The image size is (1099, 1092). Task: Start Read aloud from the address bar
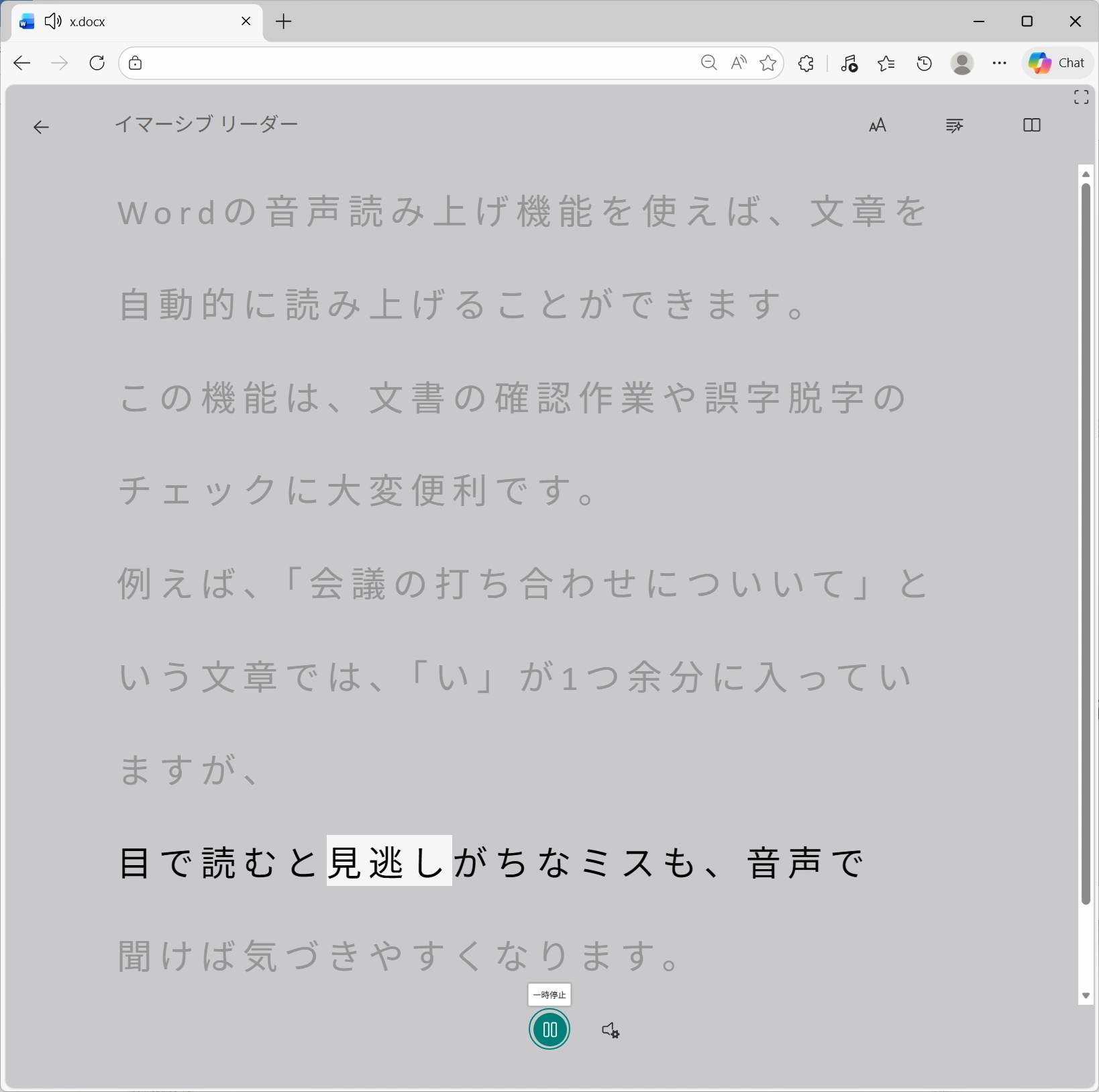coord(738,62)
